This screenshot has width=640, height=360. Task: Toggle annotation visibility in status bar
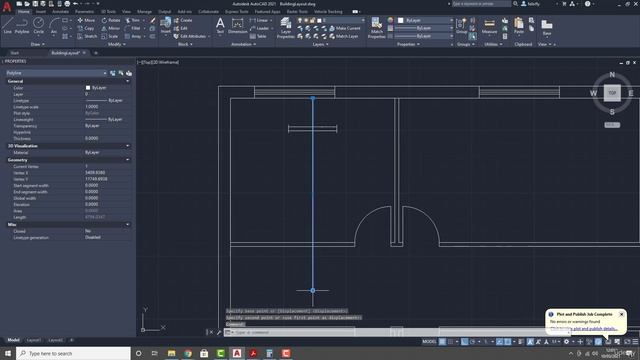tap(530, 342)
